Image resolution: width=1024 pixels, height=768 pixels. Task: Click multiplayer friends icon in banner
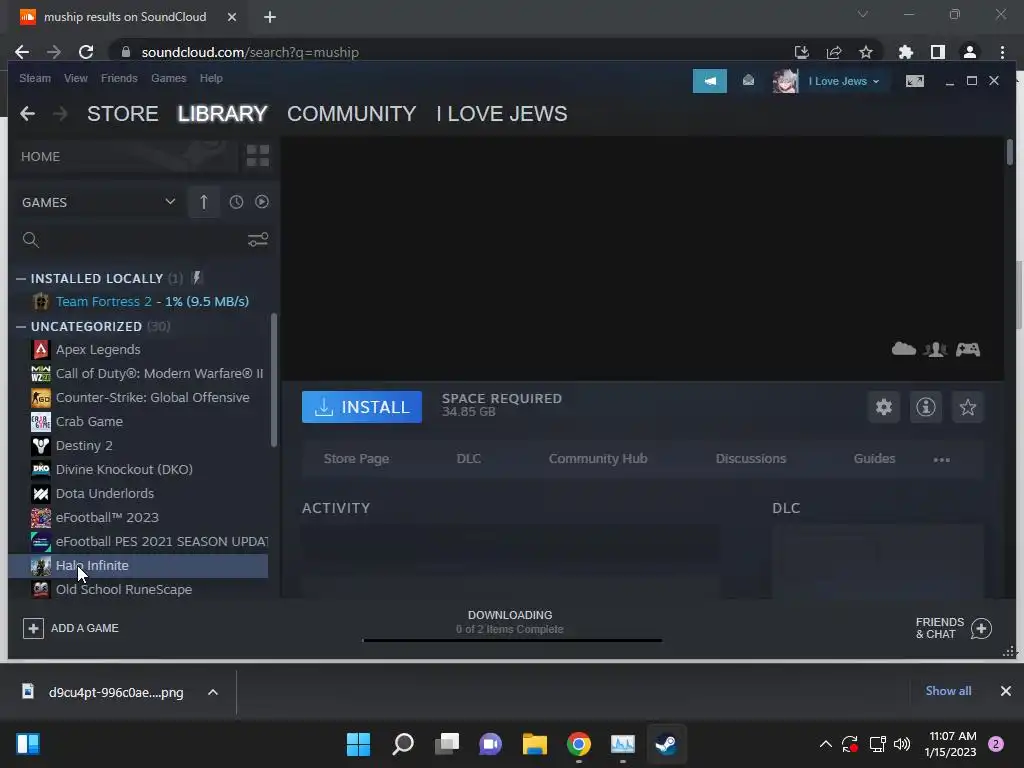[935, 349]
